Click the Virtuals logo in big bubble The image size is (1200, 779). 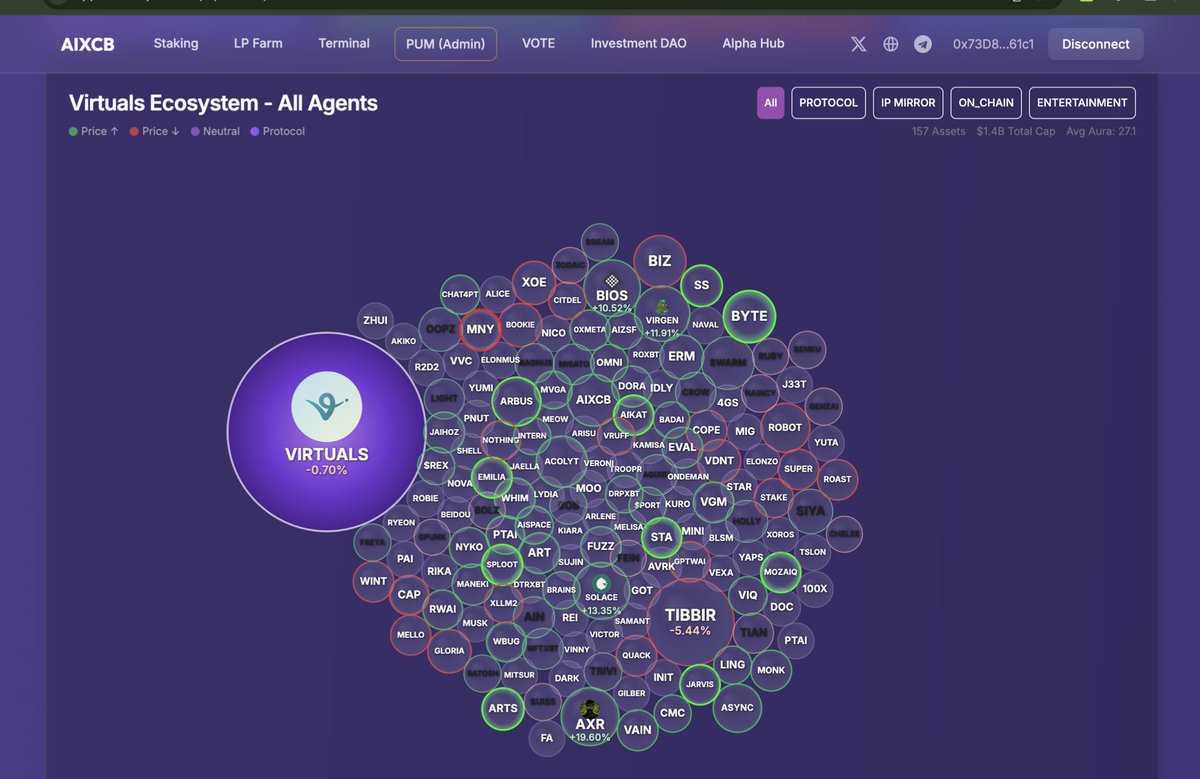click(326, 408)
